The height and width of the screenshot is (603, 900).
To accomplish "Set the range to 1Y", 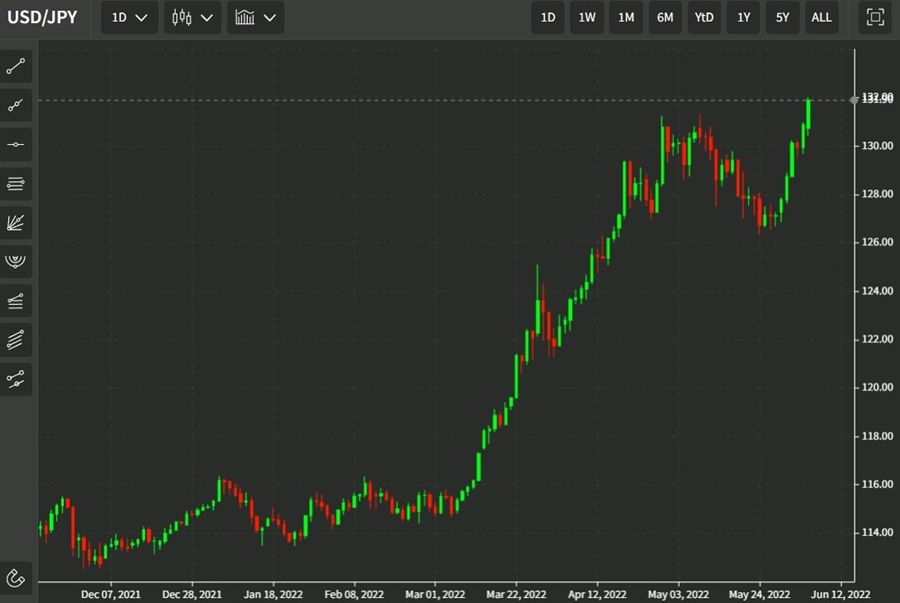I will (743, 17).
